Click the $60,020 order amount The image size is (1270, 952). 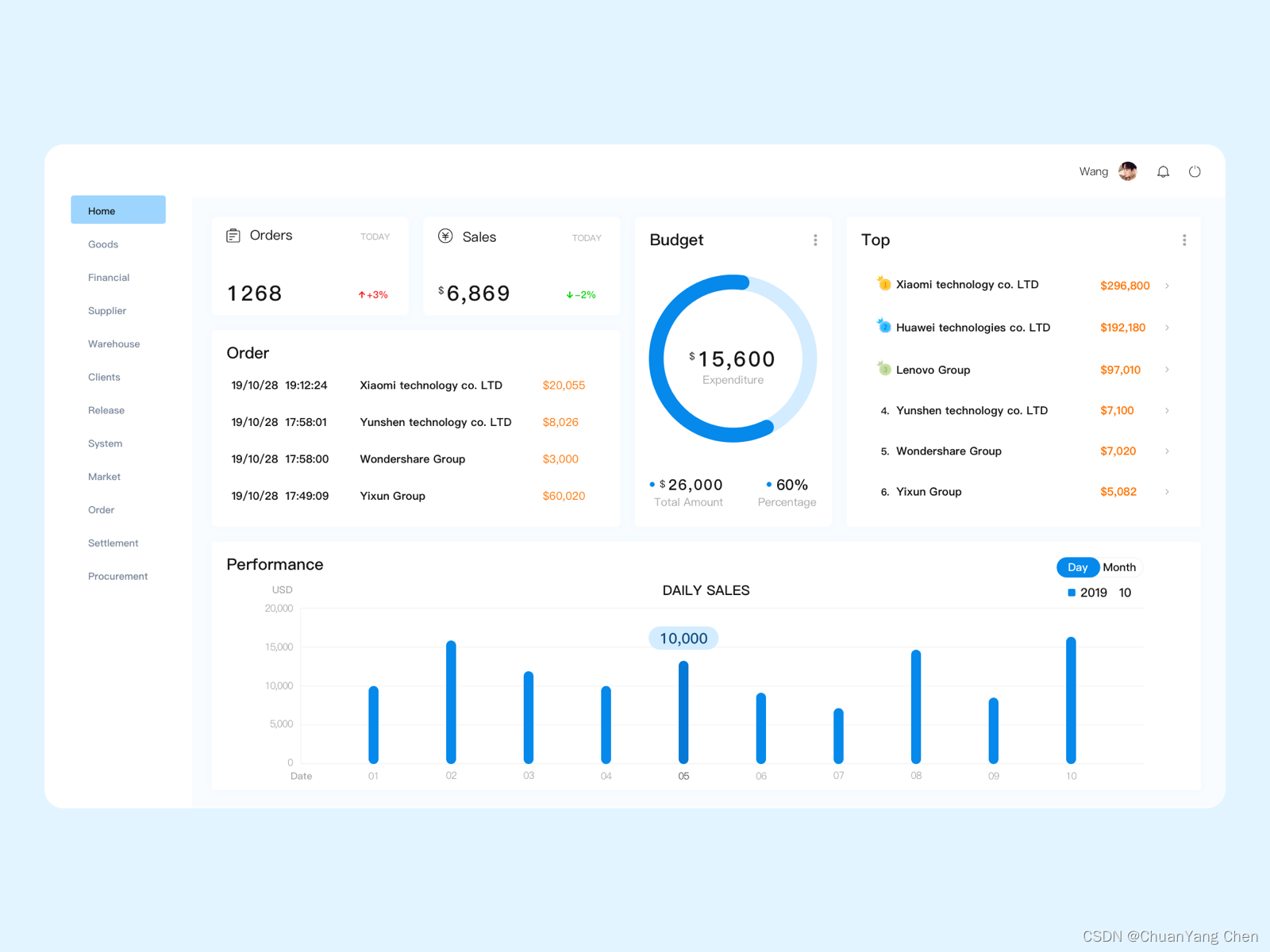[564, 496]
